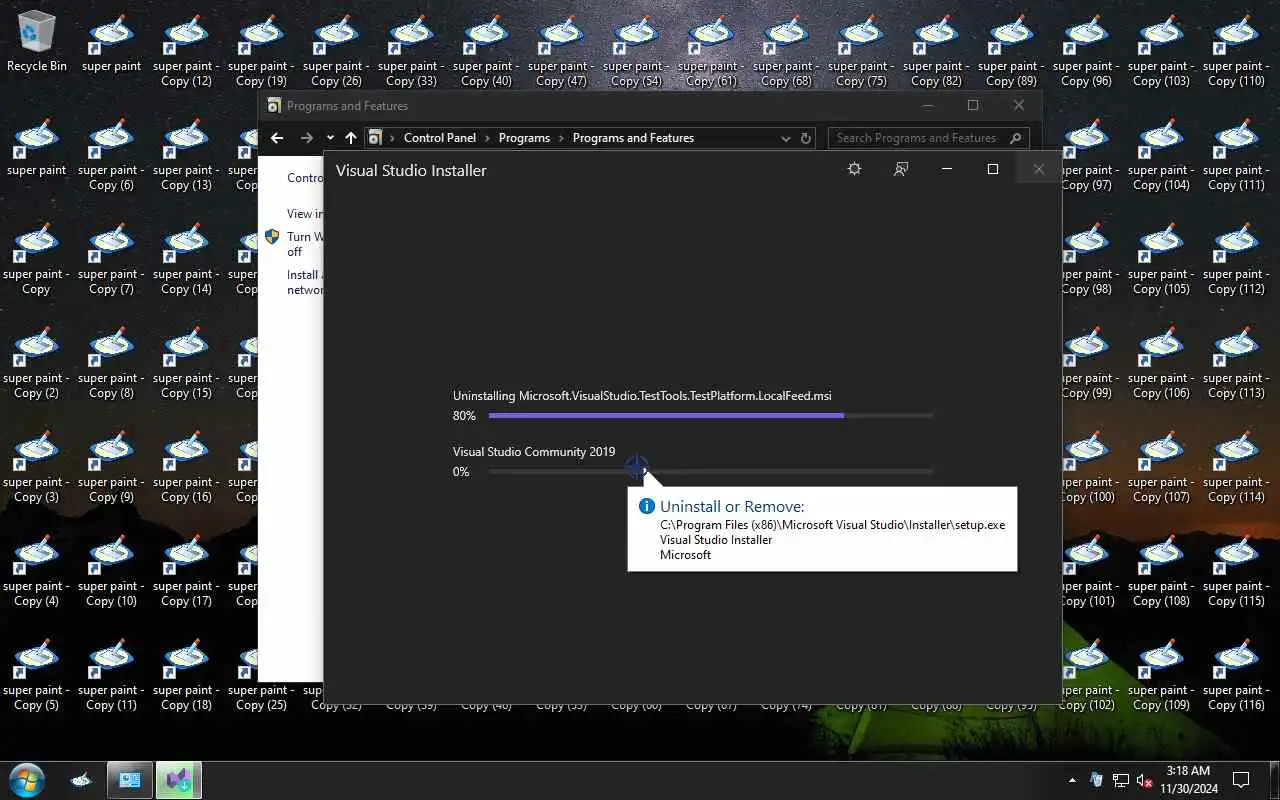
Task: Minimize the Visual Studio Installer window
Action: (x=947, y=169)
